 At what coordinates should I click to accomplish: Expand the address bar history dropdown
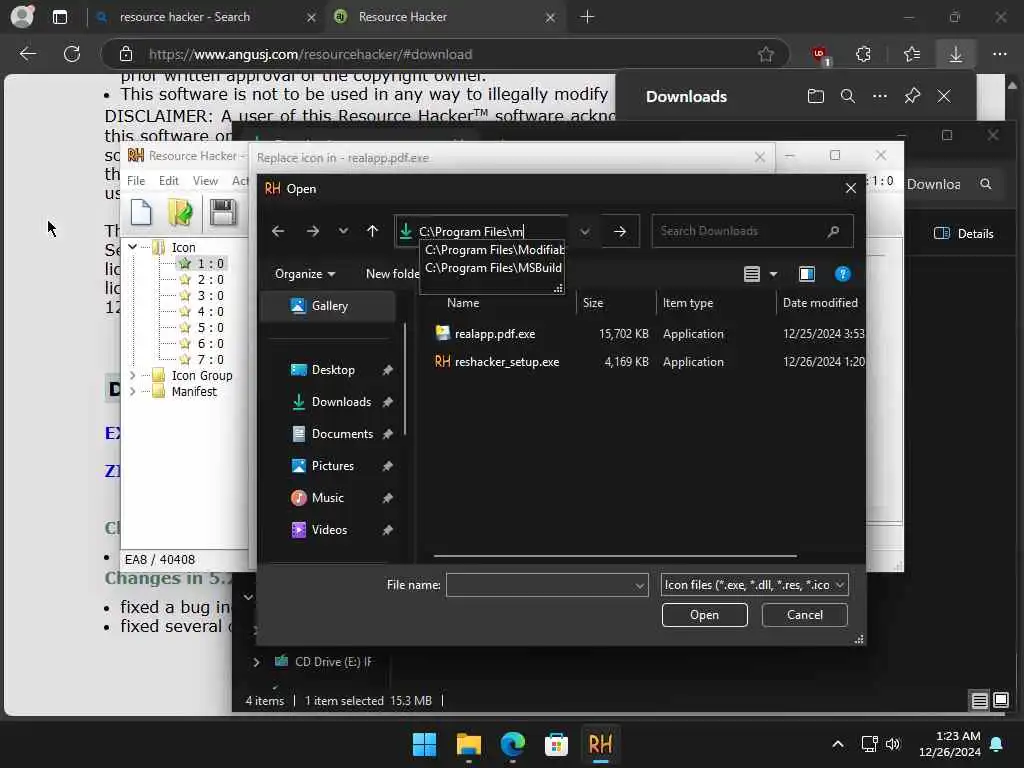[584, 231]
